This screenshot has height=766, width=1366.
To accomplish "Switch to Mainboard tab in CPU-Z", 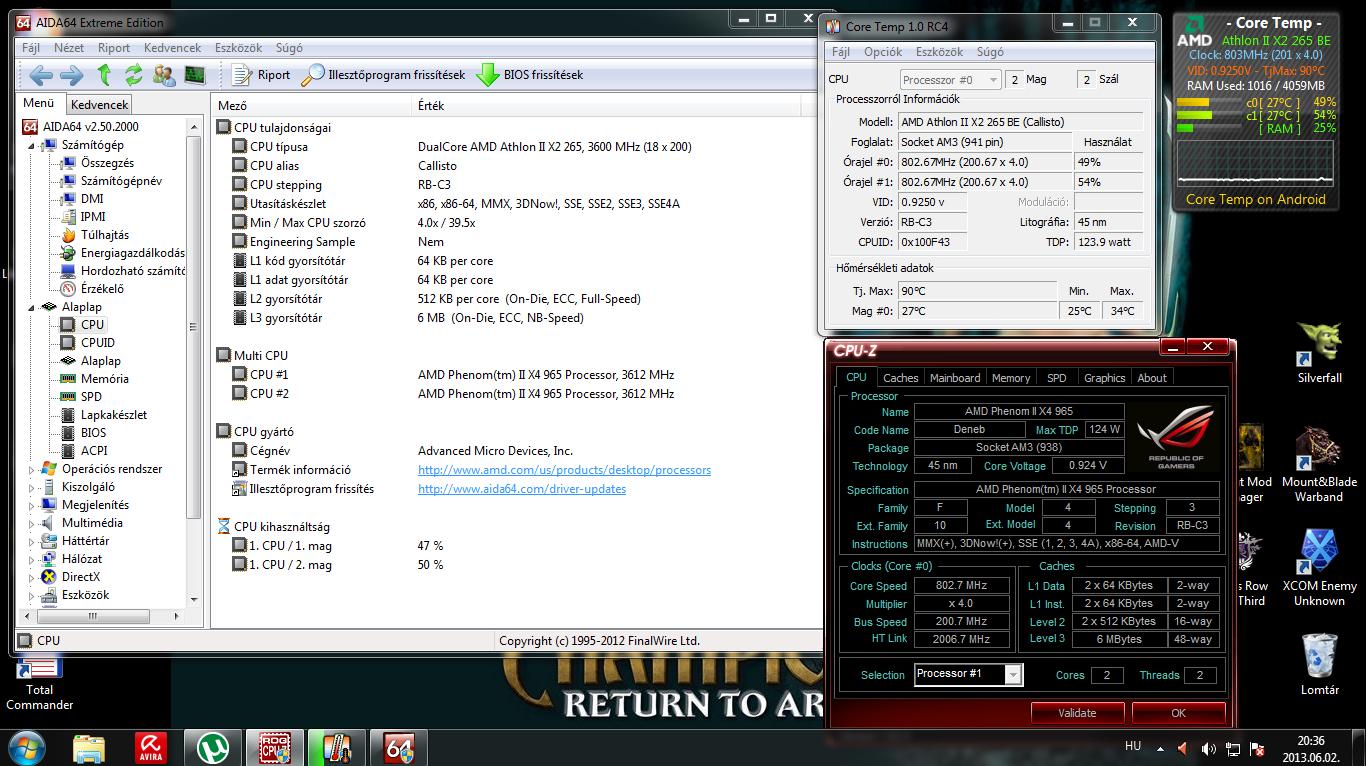I will click(955, 378).
